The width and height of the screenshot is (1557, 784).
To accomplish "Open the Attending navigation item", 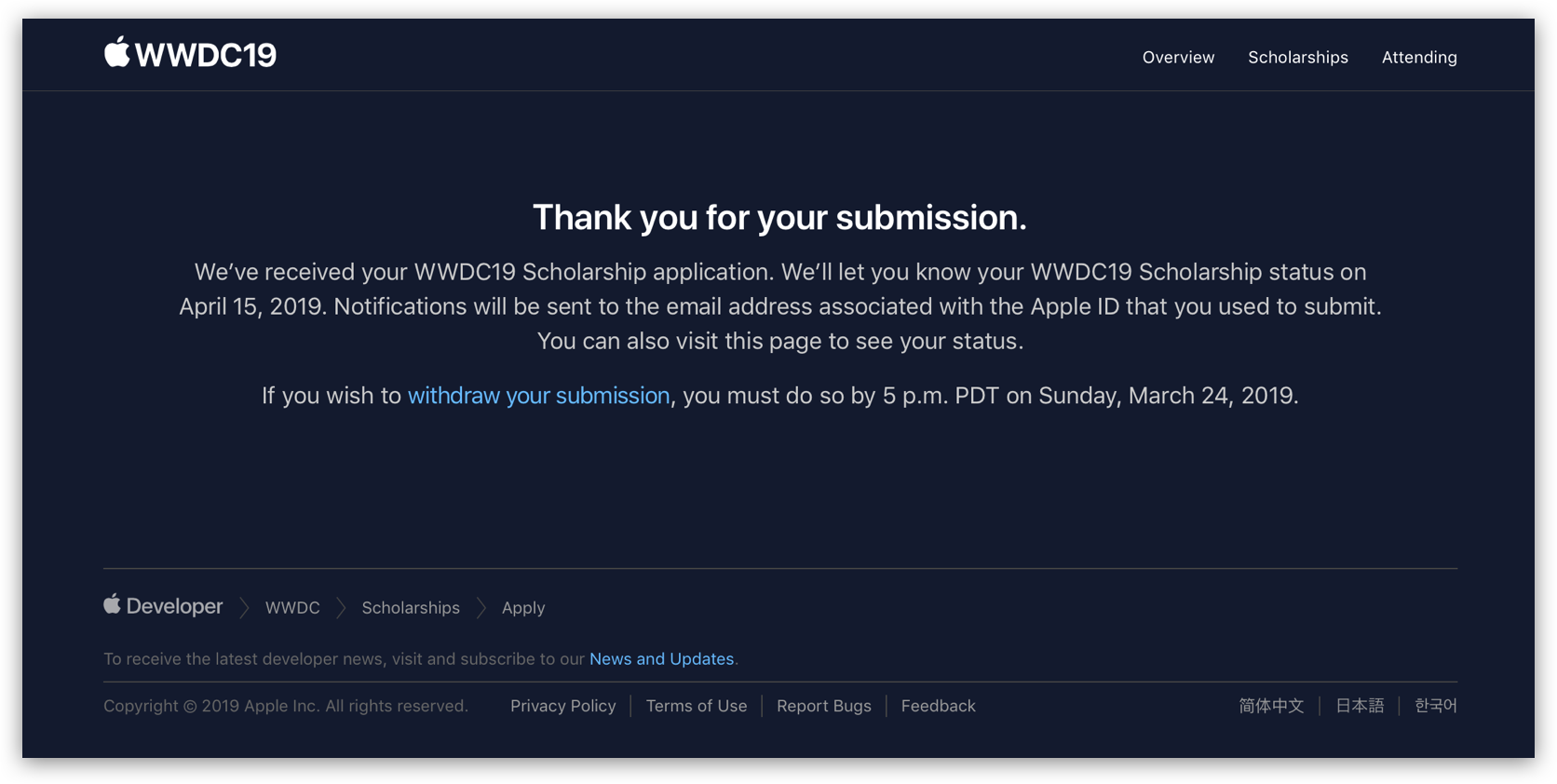I will (1419, 57).
